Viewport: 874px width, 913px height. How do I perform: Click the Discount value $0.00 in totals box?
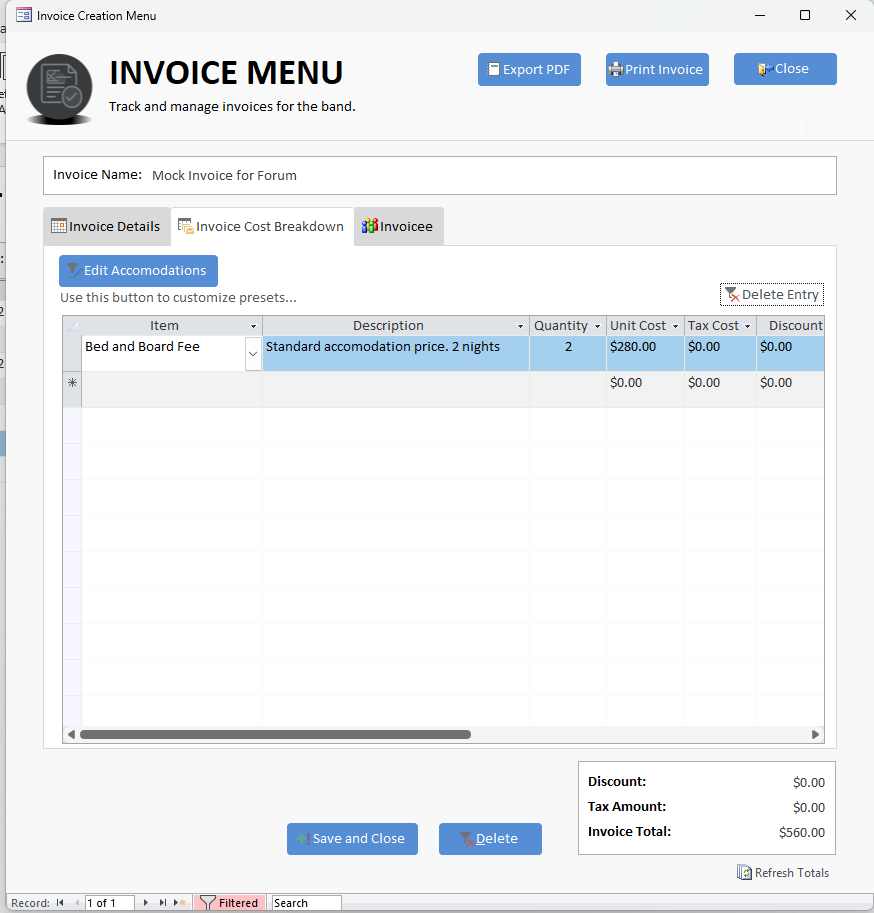809,783
